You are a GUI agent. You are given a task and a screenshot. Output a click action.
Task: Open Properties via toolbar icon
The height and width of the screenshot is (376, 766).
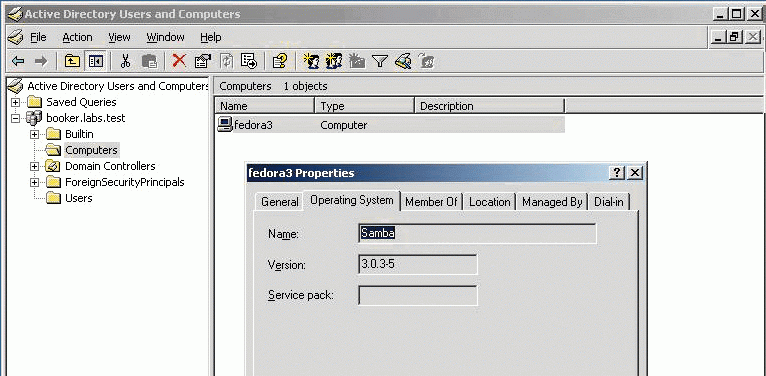(202, 61)
